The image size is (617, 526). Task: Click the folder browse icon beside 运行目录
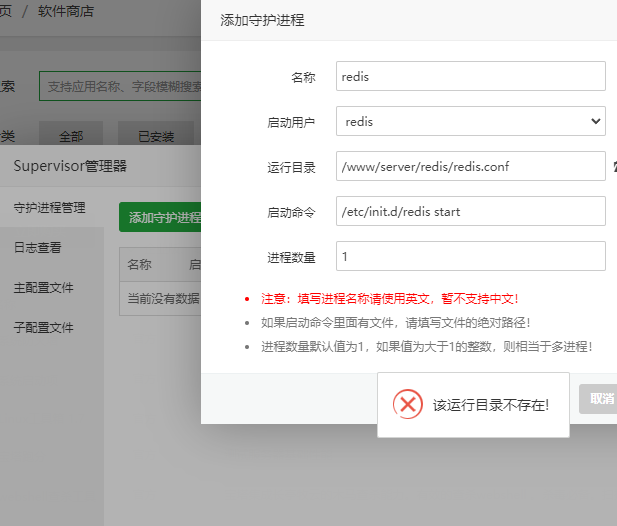[x=613, y=166]
